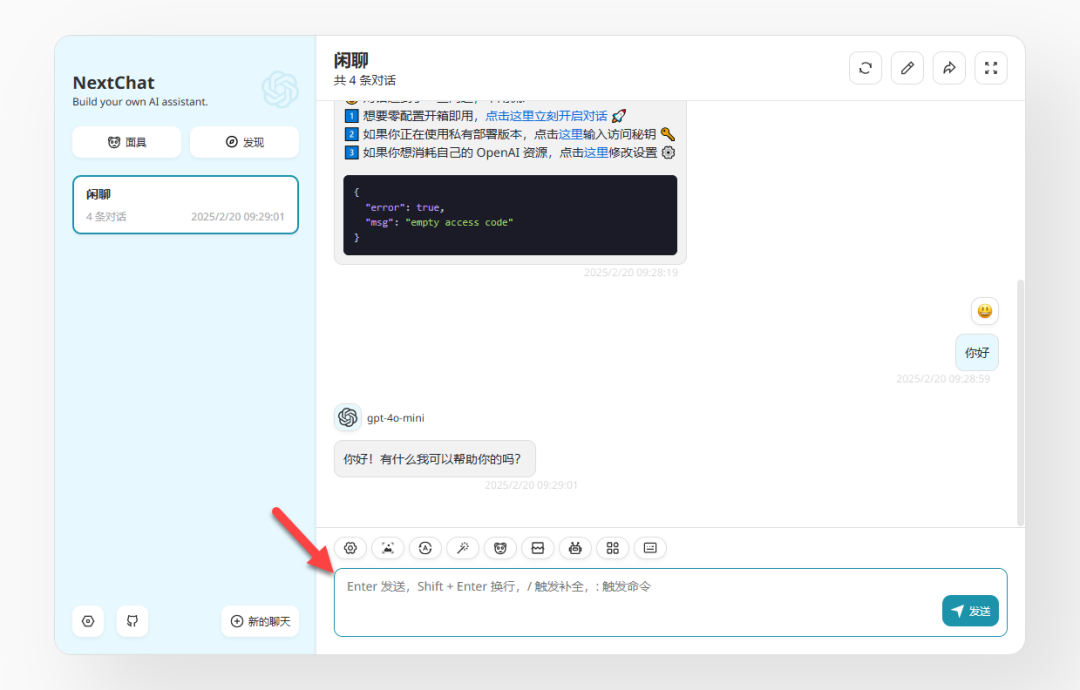Click the upload image icon
The image size is (1080, 690).
(388, 548)
